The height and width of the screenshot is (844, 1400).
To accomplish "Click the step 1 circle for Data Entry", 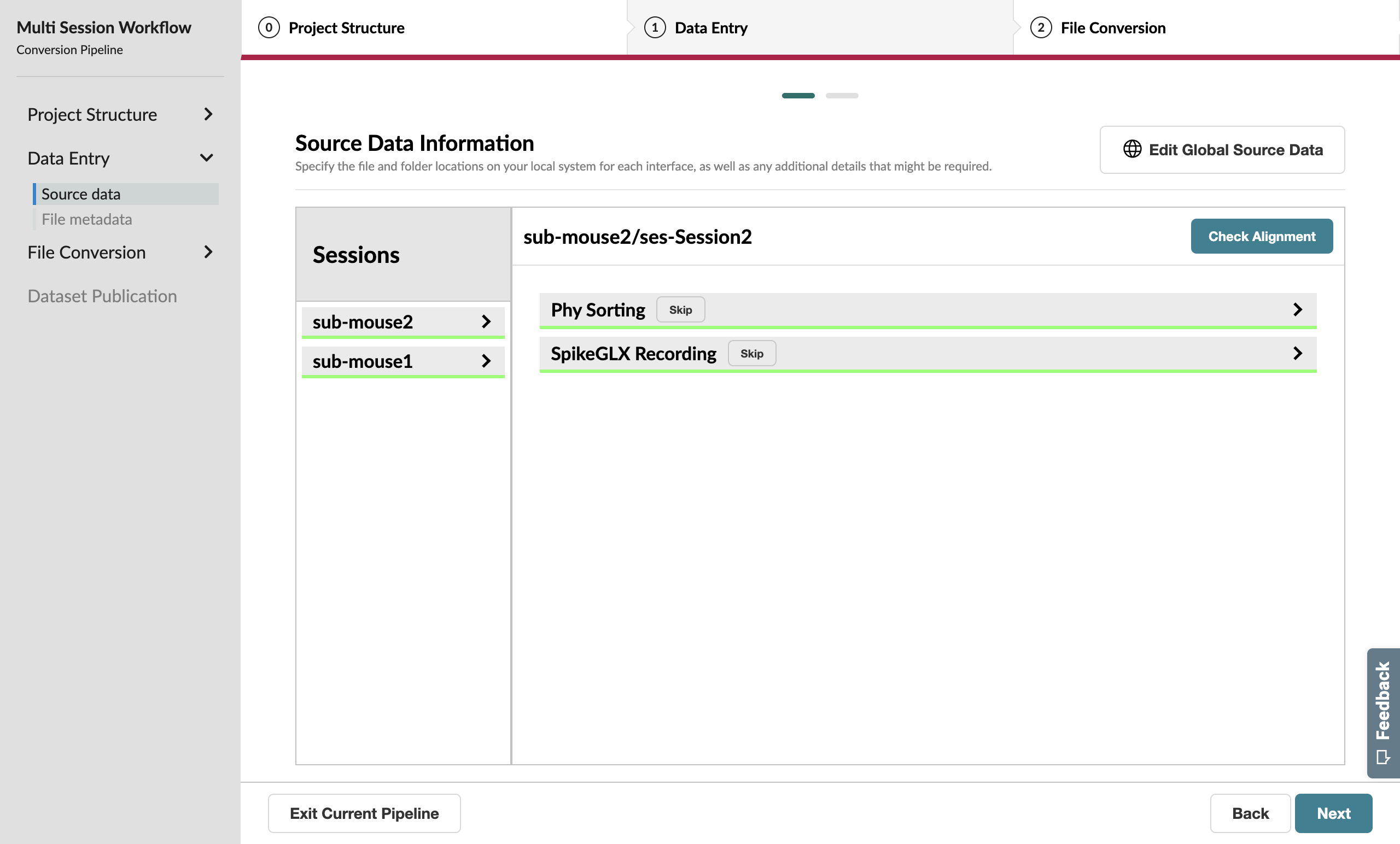I will [x=655, y=27].
